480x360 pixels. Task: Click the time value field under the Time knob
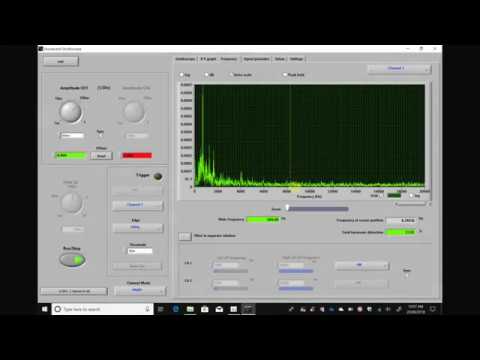pos(73,229)
